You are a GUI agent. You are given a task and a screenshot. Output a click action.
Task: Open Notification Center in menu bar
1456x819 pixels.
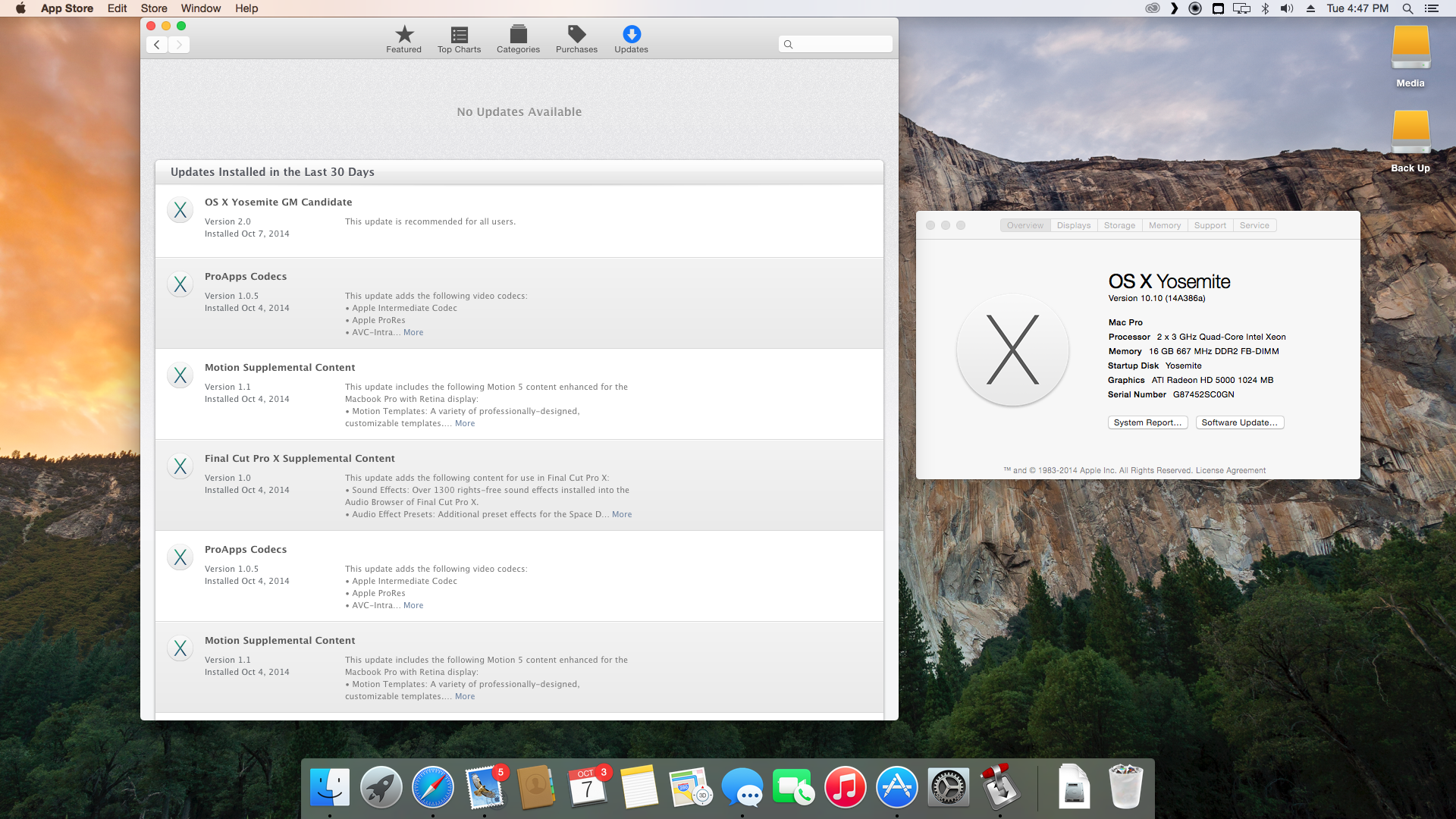pos(1432,8)
